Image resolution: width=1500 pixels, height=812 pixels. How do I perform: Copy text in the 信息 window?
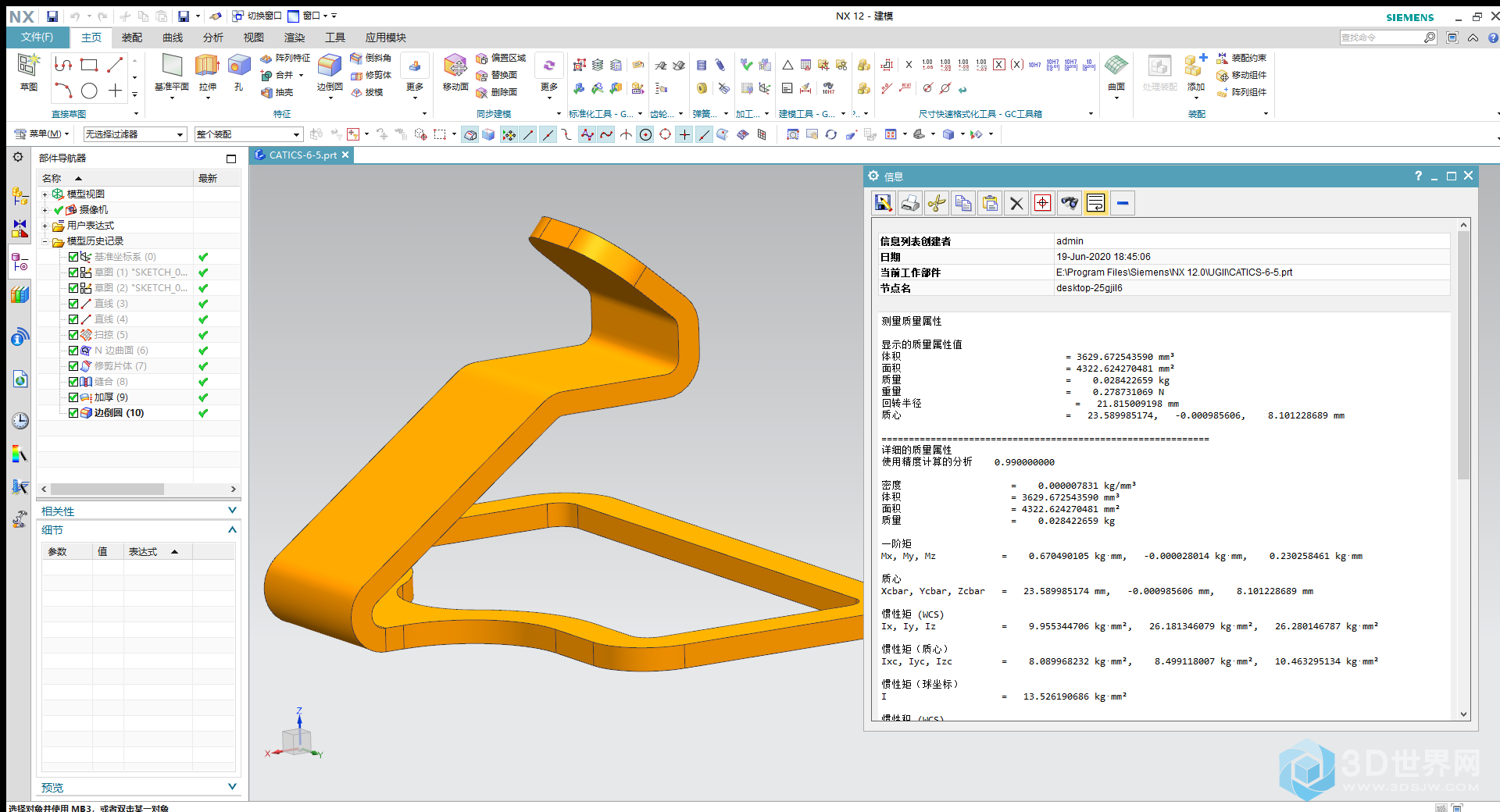click(x=963, y=203)
